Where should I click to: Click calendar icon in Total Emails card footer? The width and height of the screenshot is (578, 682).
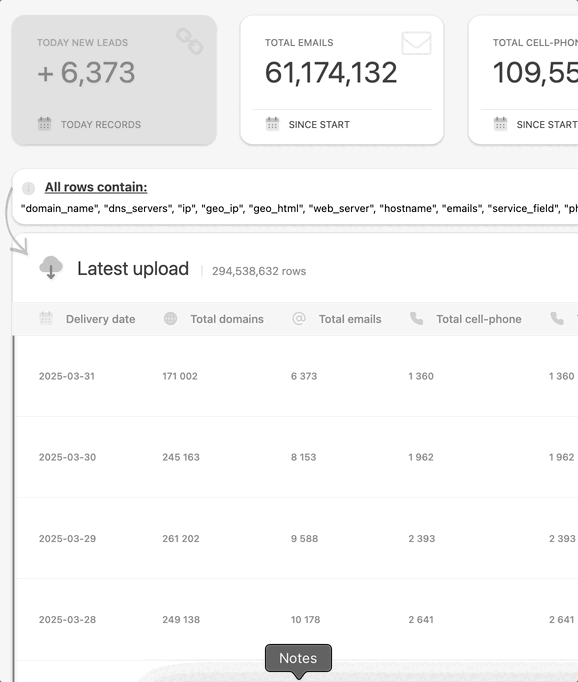tap(272, 124)
